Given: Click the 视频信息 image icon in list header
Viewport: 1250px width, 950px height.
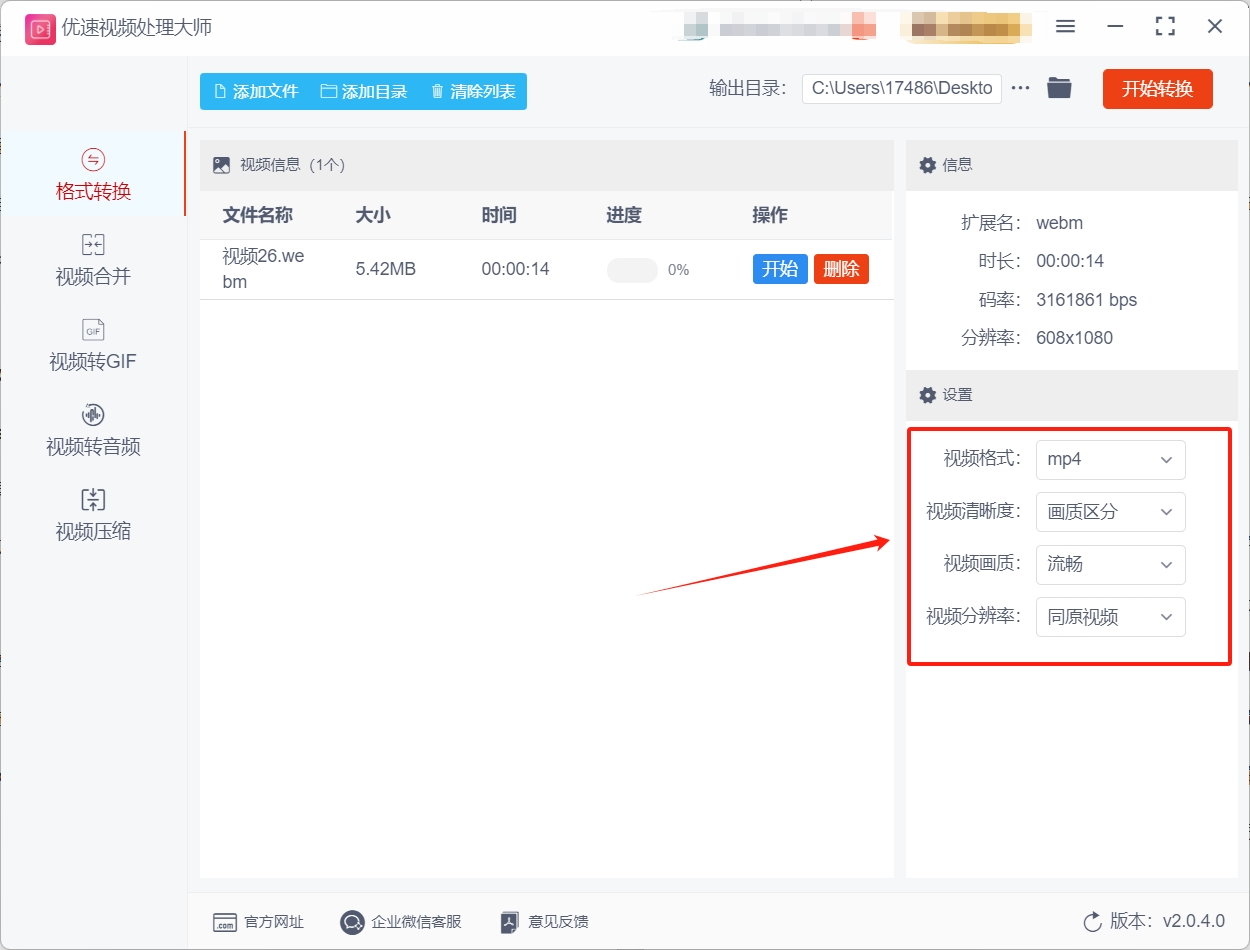Looking at the screenshot, I should click(221, 165).
